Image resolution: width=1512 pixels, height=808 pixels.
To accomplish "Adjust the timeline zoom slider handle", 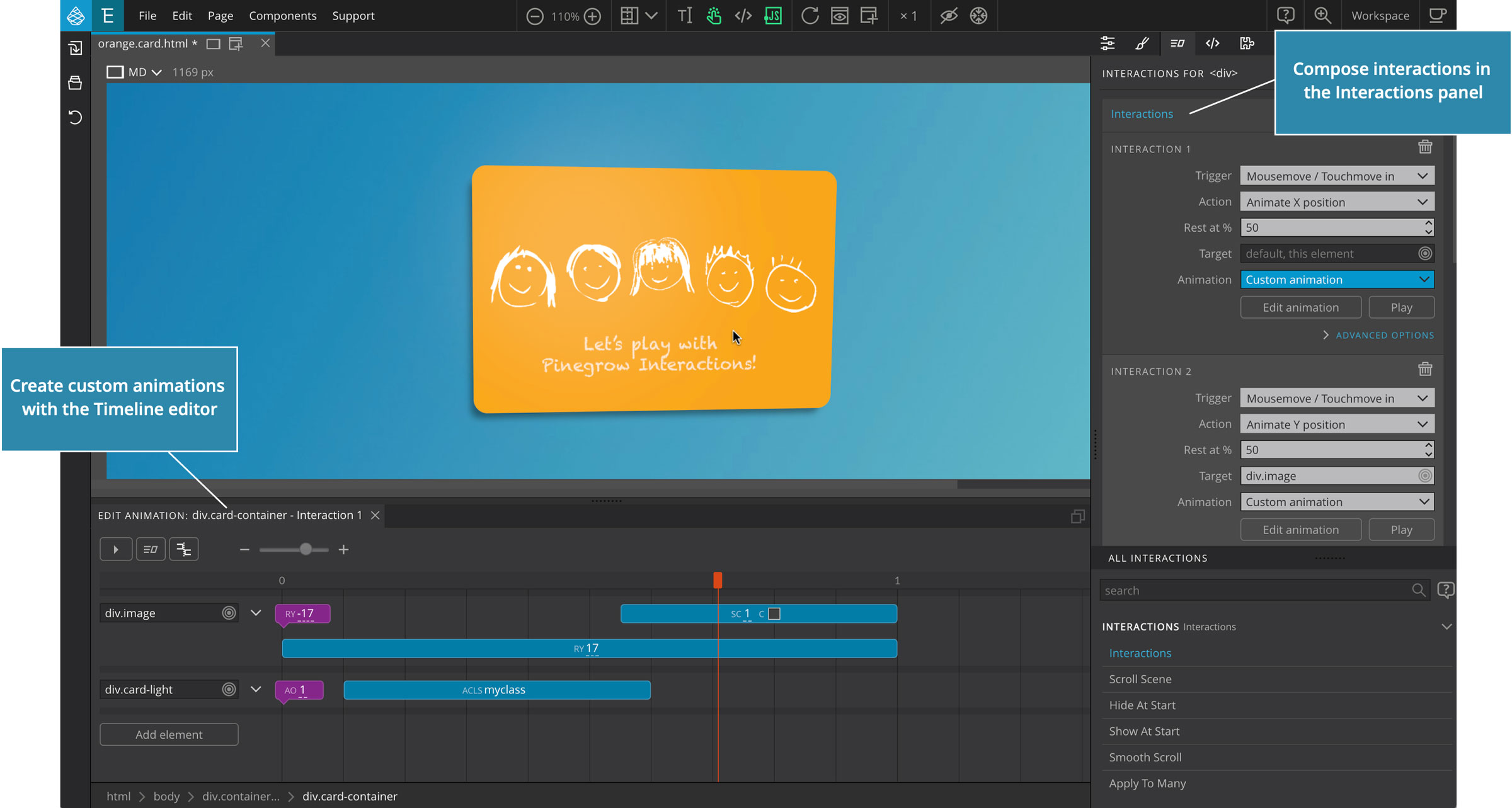I will point(306,549).
